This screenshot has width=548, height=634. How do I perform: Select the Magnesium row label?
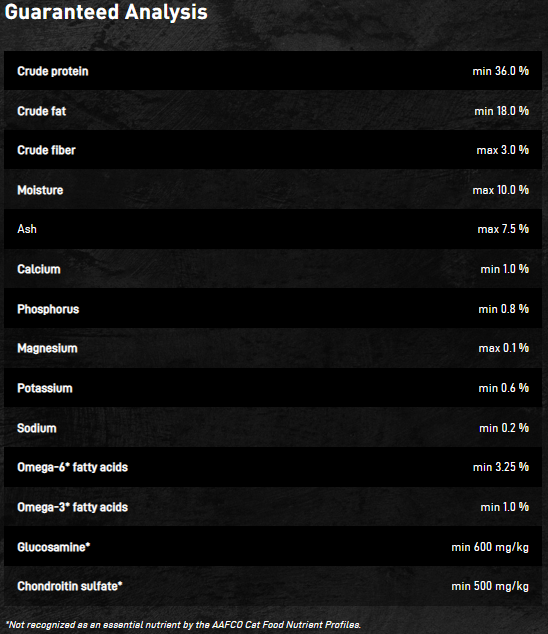coord(47,348)
